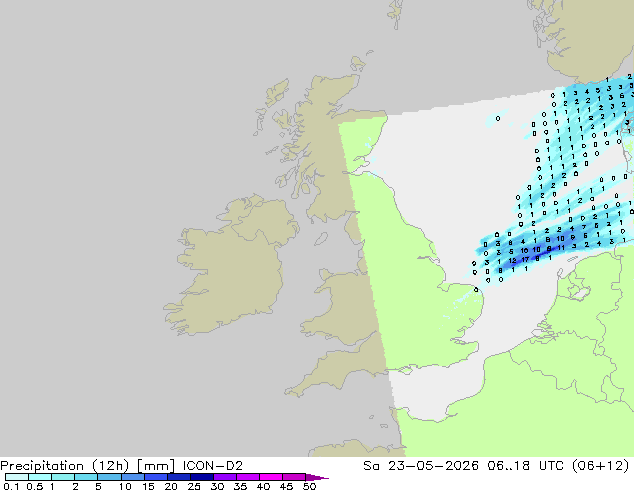
Task: Click the legend swatch between 30 and 35
Action: click(x=225, y=477)
